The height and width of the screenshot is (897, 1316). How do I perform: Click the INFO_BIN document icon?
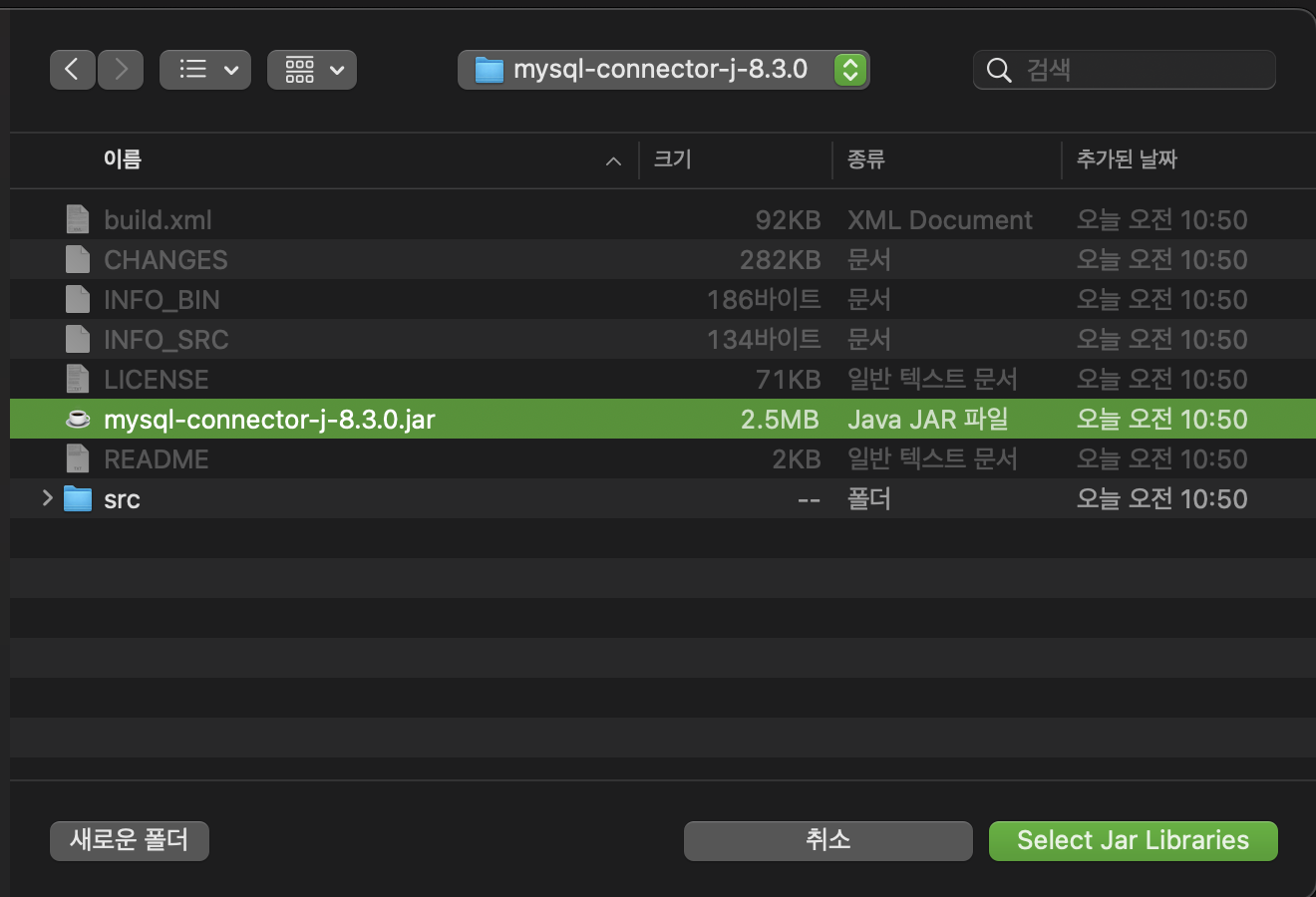click(x=77, y=299)
